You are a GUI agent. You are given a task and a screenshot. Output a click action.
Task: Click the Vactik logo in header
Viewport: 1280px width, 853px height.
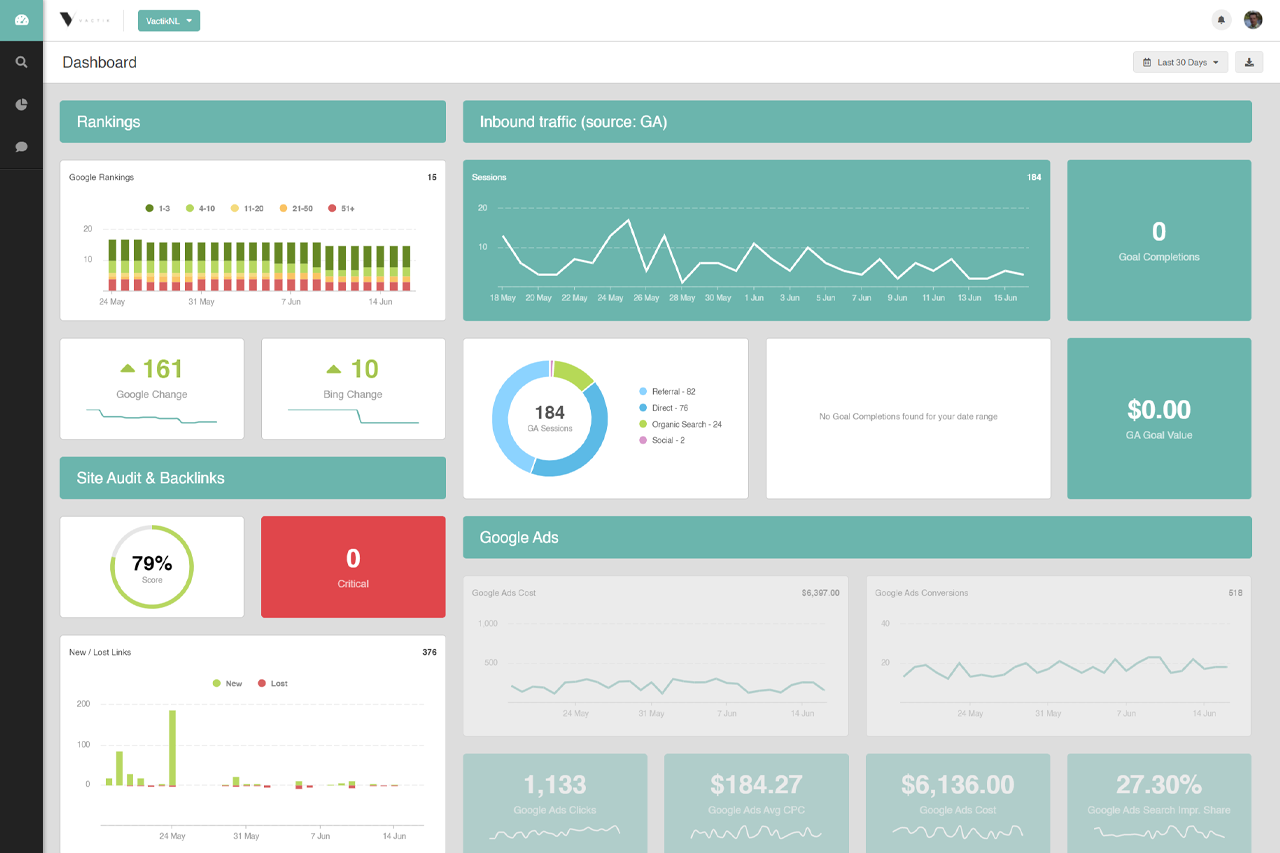click(82, 20)
